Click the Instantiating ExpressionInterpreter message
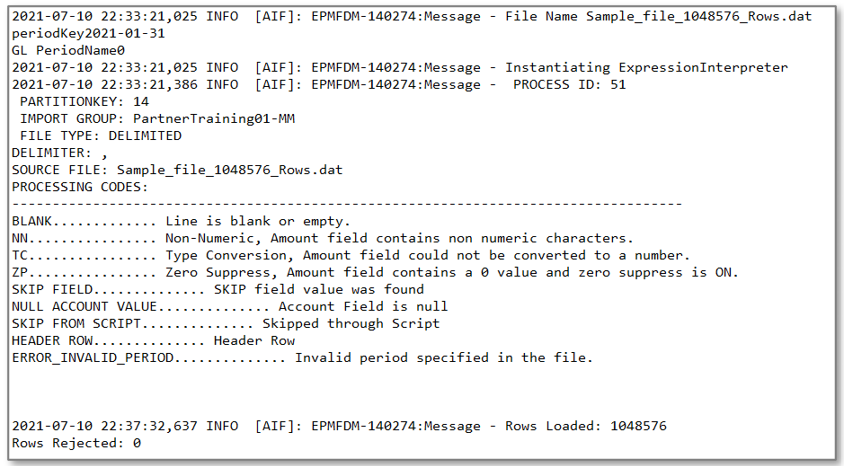The image size is (844, 466). click(x=646, y=67)
